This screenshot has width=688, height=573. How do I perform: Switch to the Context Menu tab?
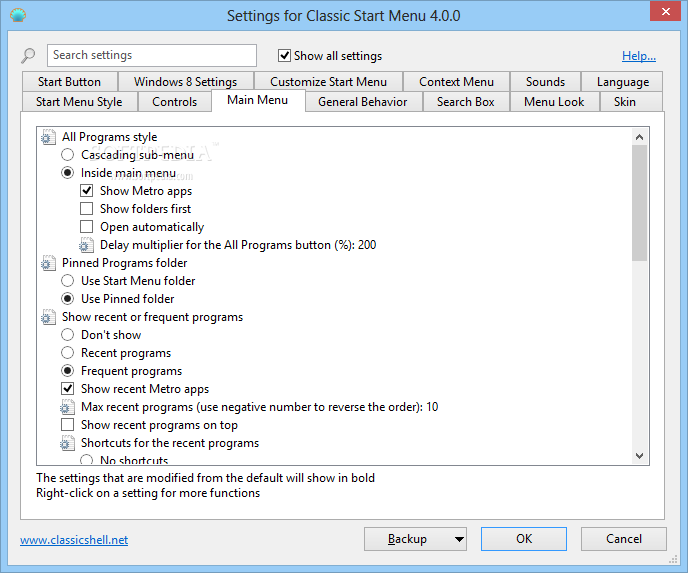[456, 82]
